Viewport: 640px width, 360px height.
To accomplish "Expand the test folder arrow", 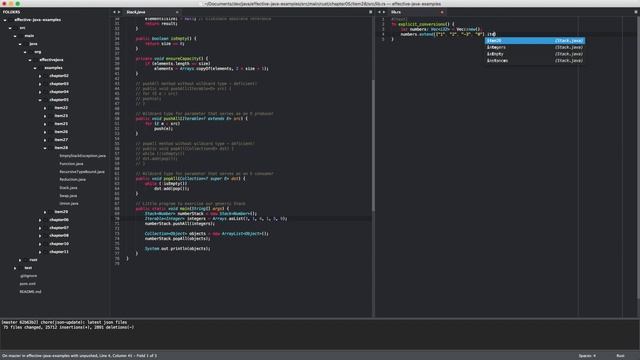I will pos(15,268).
